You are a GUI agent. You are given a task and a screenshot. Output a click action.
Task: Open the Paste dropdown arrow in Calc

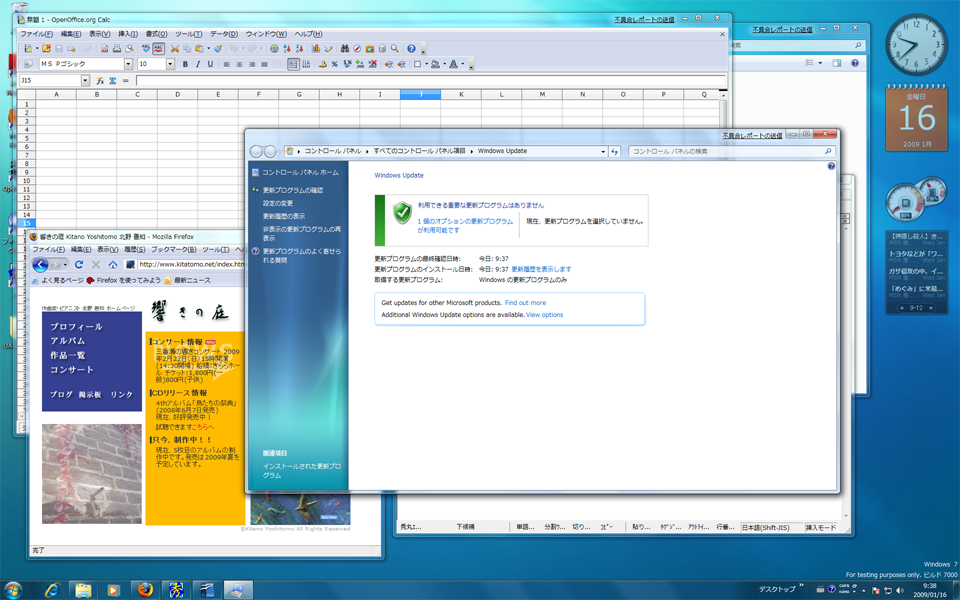[209, 48]
